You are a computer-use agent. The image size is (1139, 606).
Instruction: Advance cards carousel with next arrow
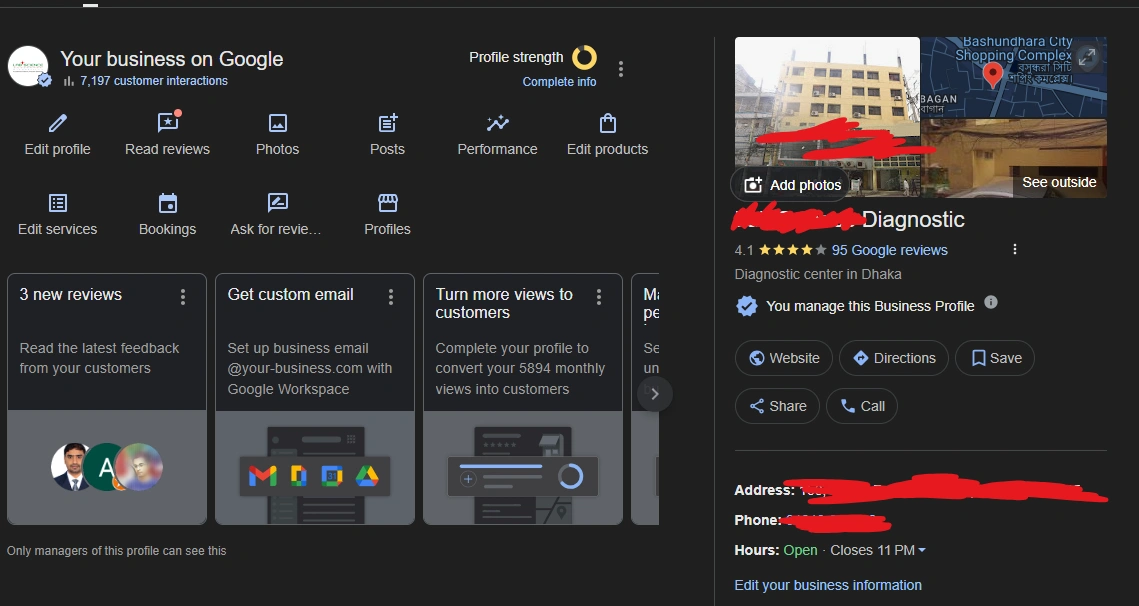pos(654,394)
